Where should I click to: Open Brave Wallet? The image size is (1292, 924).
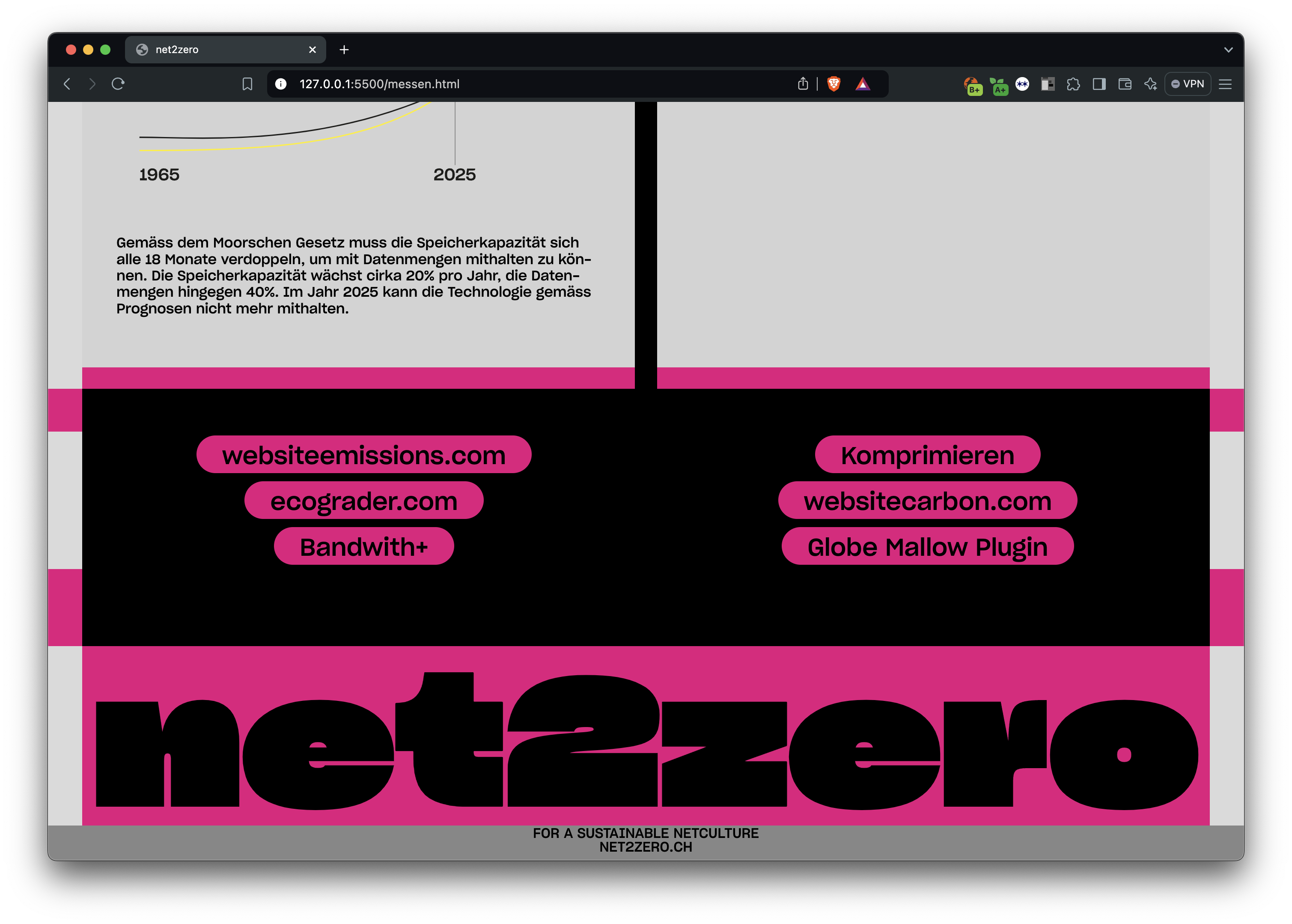pos(1125,84)
